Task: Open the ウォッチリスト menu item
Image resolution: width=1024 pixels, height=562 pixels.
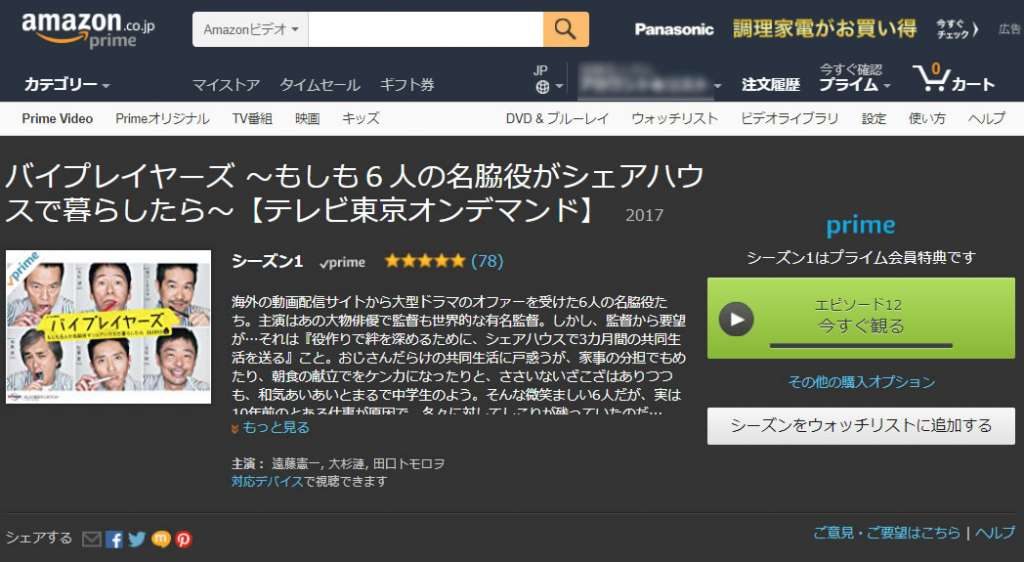Action: [675, 119]
